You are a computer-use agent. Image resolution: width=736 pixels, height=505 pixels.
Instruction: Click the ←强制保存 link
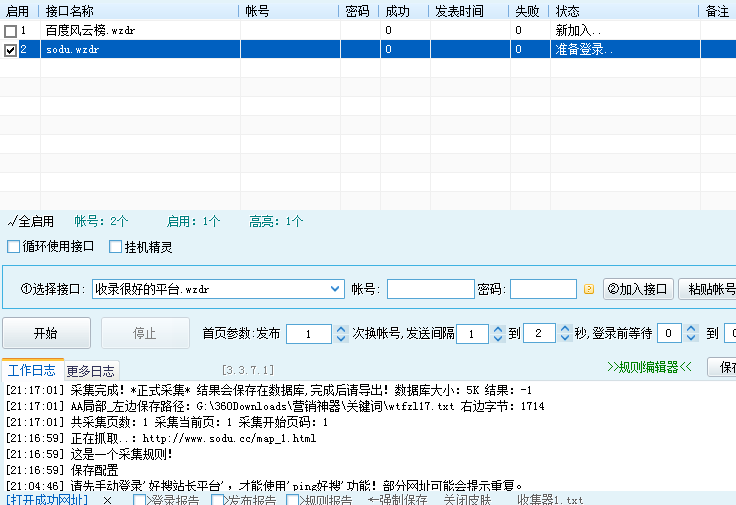coord(398,500)
